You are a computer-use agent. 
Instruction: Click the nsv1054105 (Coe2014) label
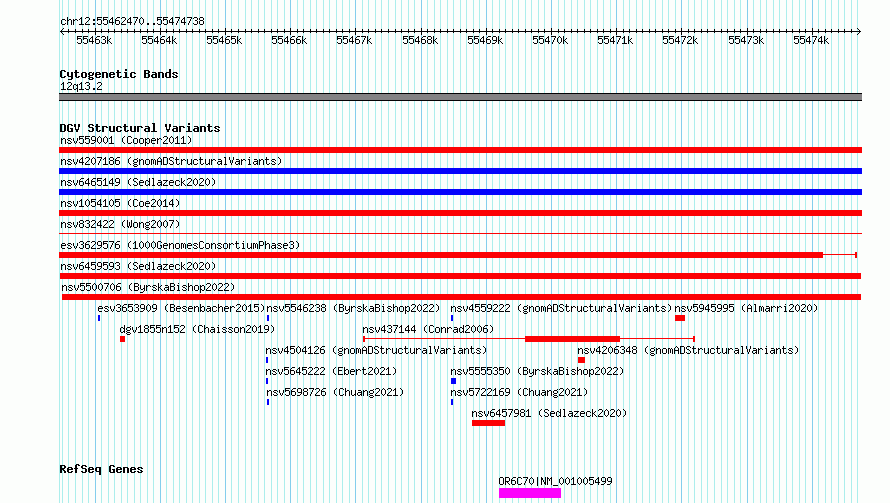pos(120,203)
